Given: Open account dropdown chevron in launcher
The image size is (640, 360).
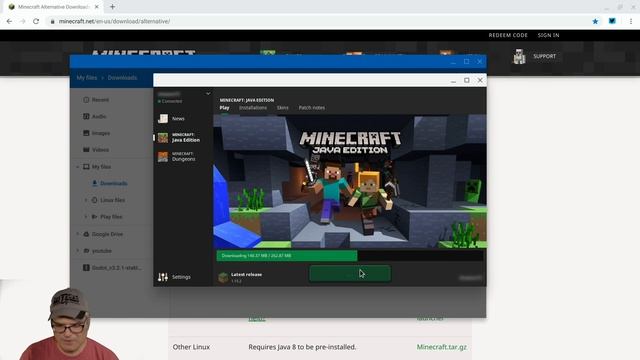Looking at the screenshot, I should coord(208,94).
